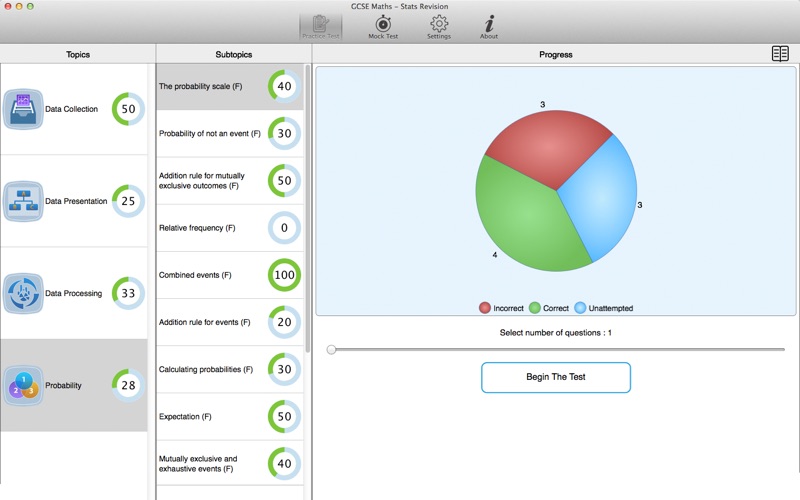Click the red Incorrect pie slice

coord(548,148)
